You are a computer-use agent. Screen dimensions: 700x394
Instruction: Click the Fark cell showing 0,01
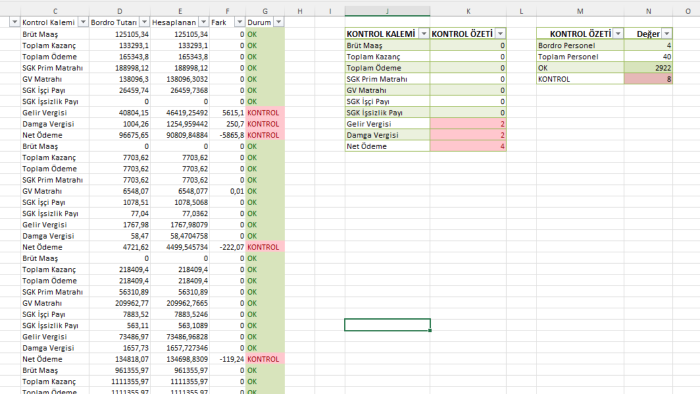point(228,191)
